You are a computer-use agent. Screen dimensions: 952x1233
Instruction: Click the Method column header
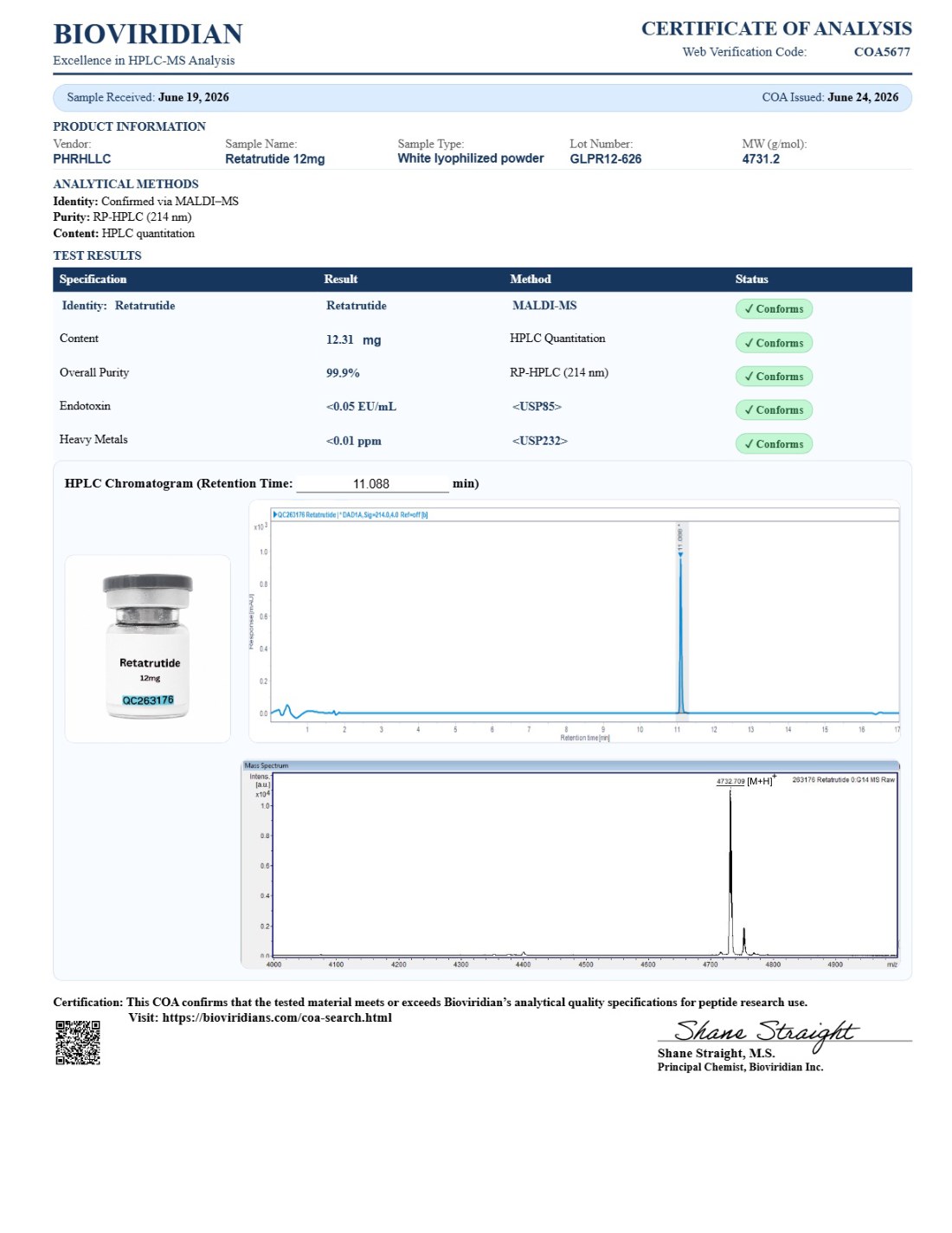pos(531,280)
